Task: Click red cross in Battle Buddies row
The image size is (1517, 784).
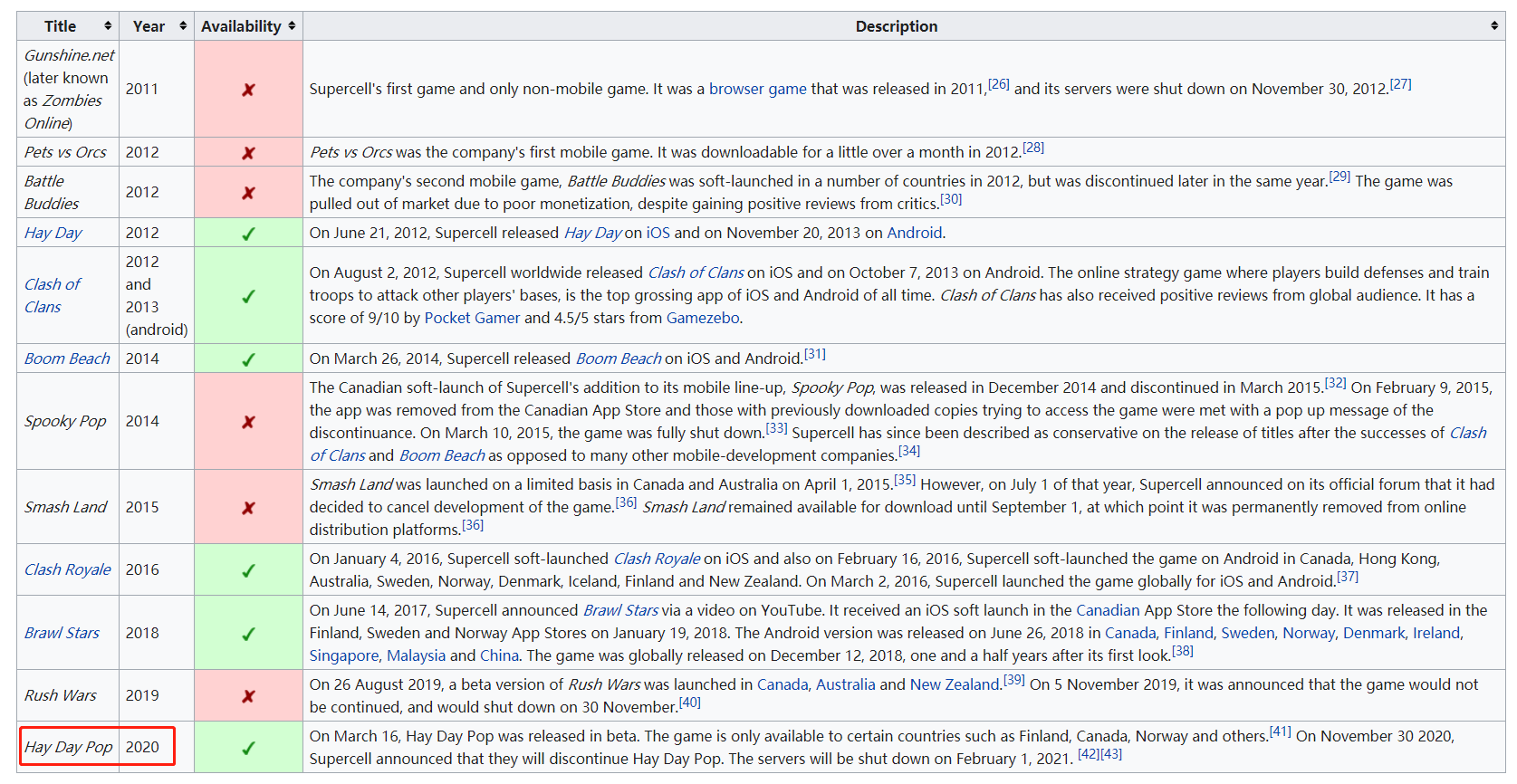Action: (x=248, y=193)
